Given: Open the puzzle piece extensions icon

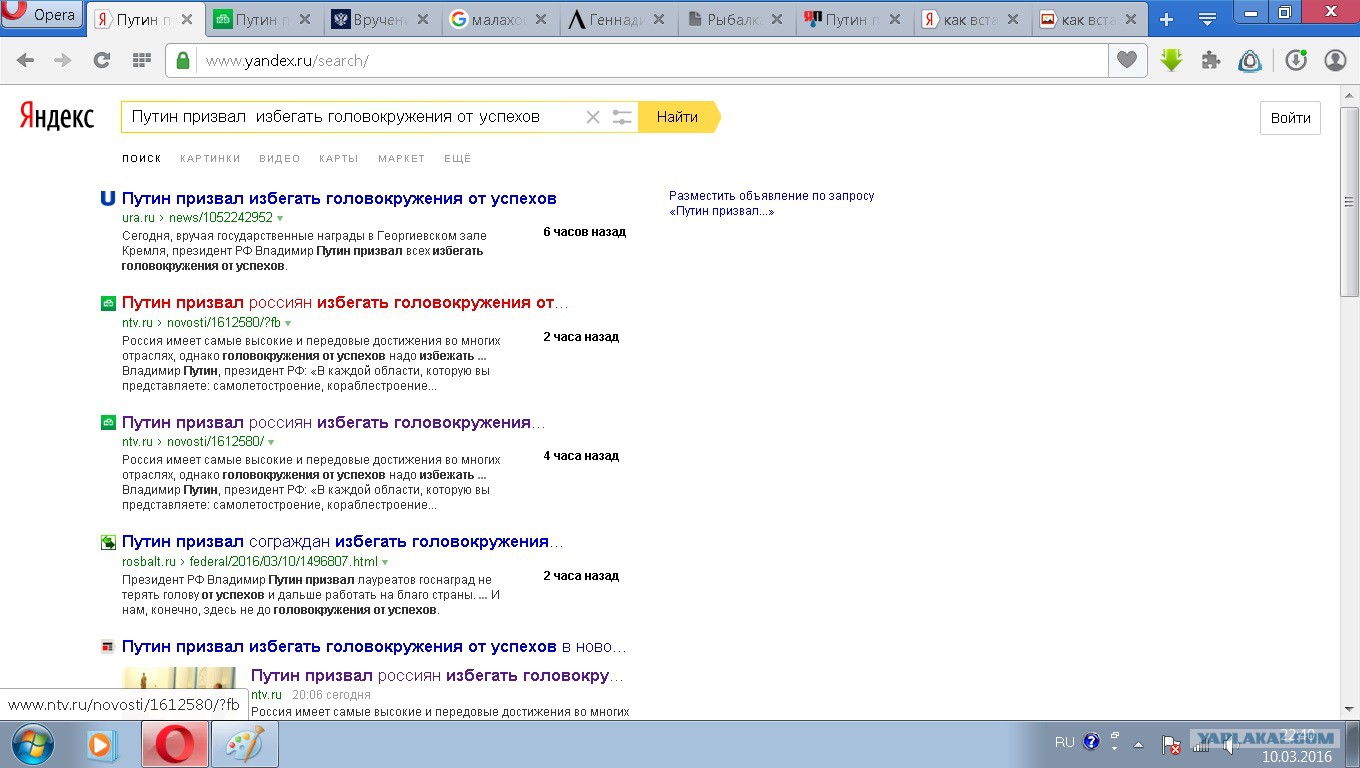Looking at the screenshot, I should click(x=1210, y=61).
